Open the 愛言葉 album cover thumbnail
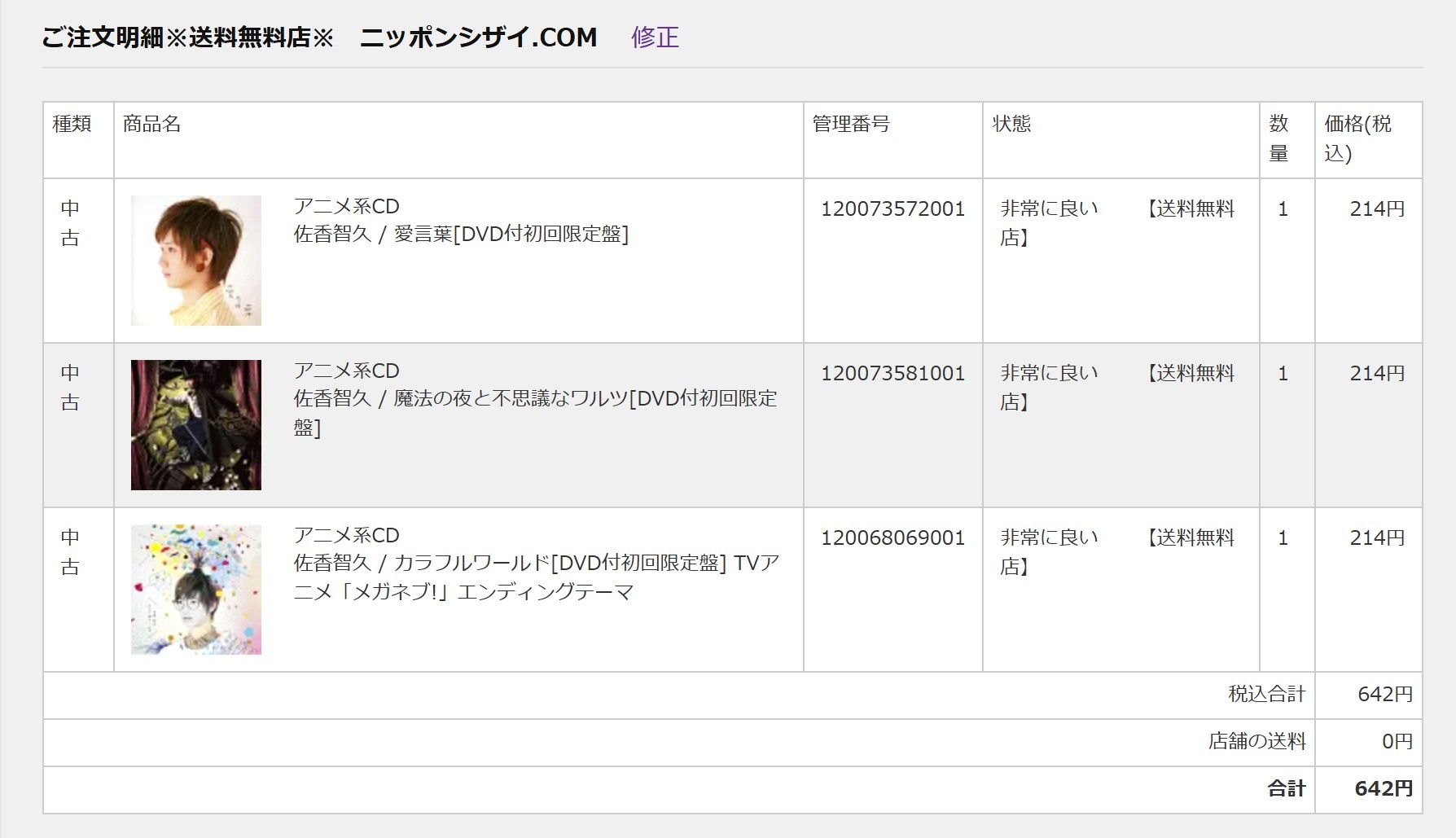The height and width of the screenshot is (838, 1456). (196, 261)
